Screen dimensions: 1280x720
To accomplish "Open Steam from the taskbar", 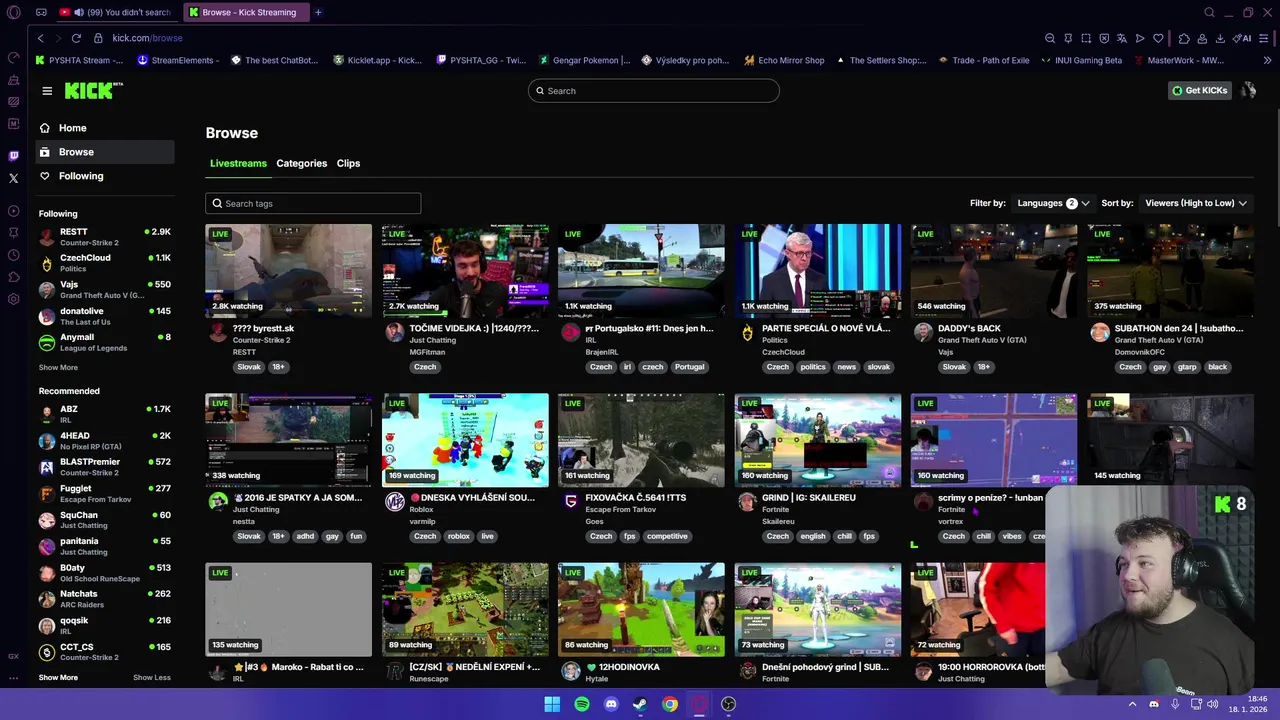I will [x=640, y=704].
